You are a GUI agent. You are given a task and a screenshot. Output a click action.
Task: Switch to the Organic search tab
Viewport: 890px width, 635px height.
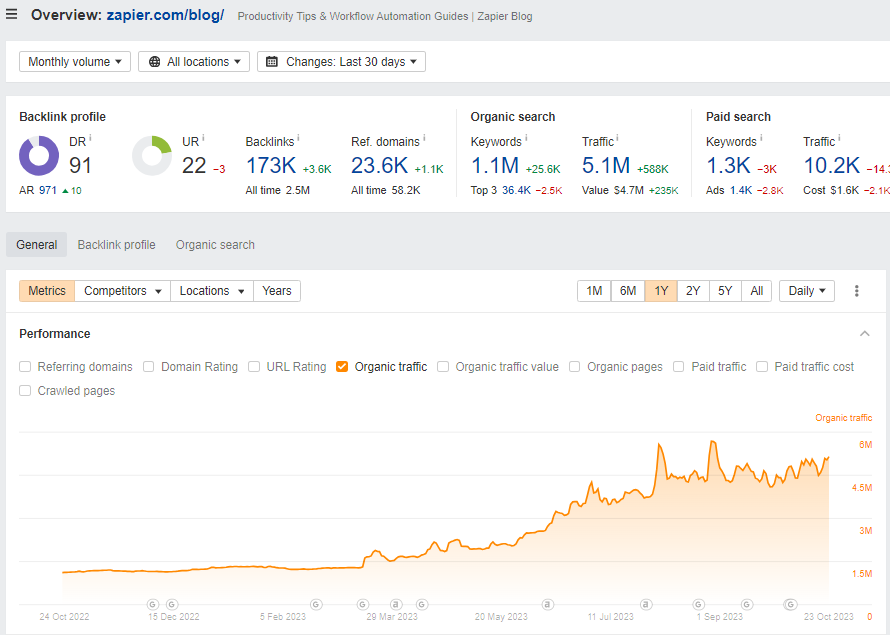(x=215, y=245)
